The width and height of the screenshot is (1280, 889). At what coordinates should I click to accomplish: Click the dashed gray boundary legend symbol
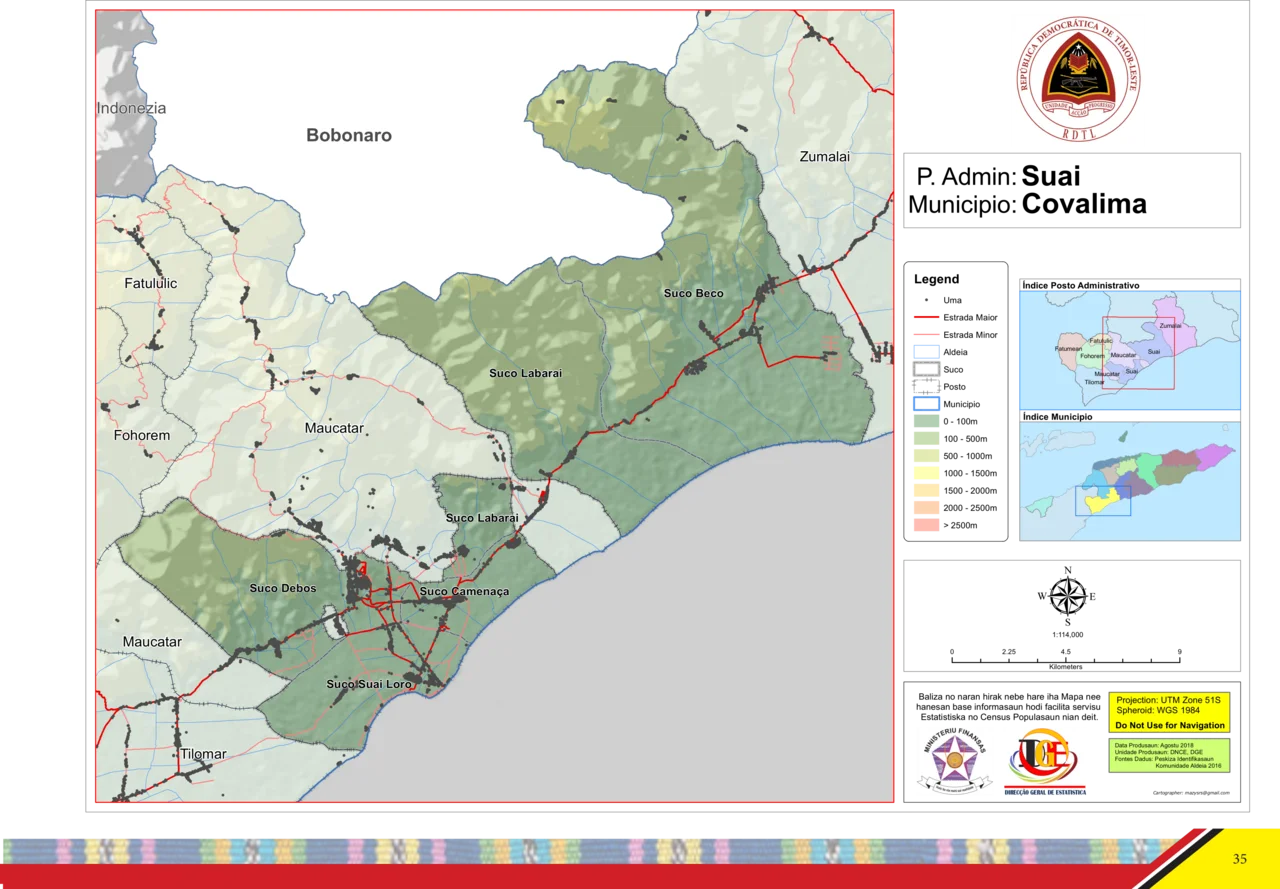[x=927, y=369]
